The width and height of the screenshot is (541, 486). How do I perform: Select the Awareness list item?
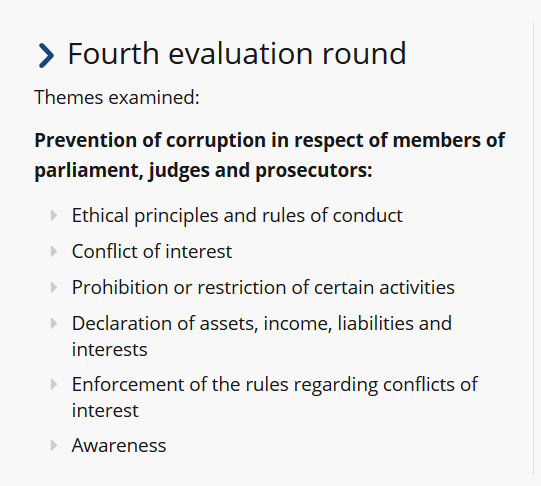coord(119,445)
